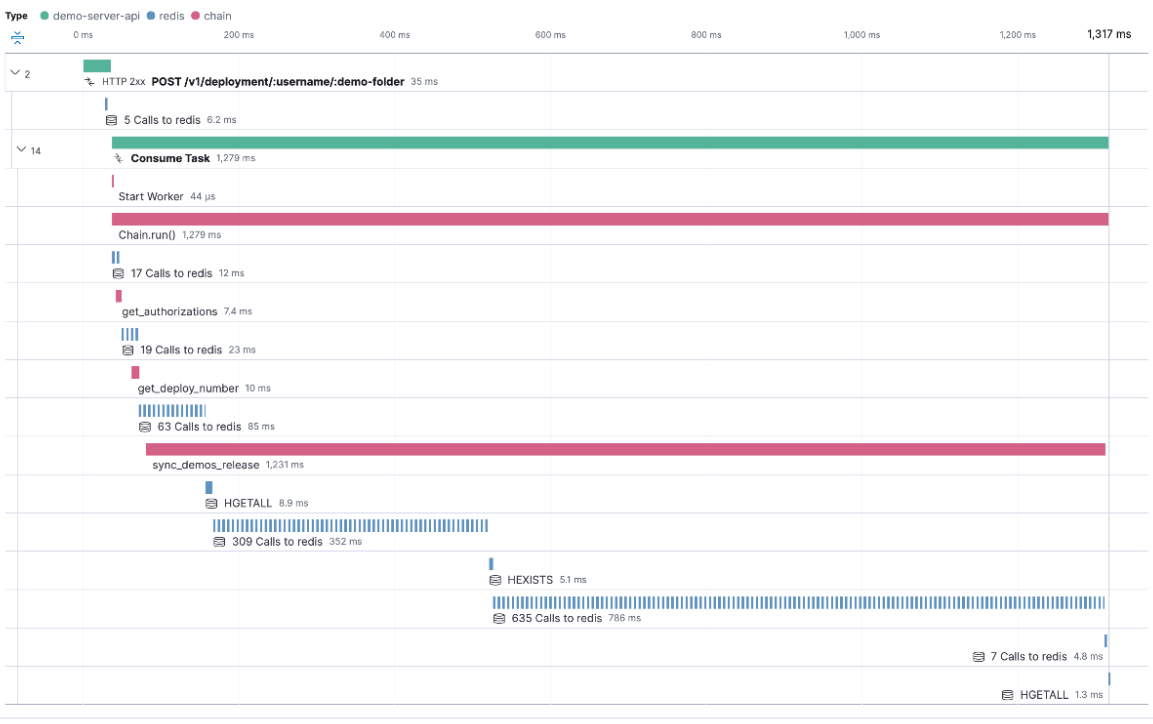Click transaction icon beside Consume Task label

[x=118, y=158]
